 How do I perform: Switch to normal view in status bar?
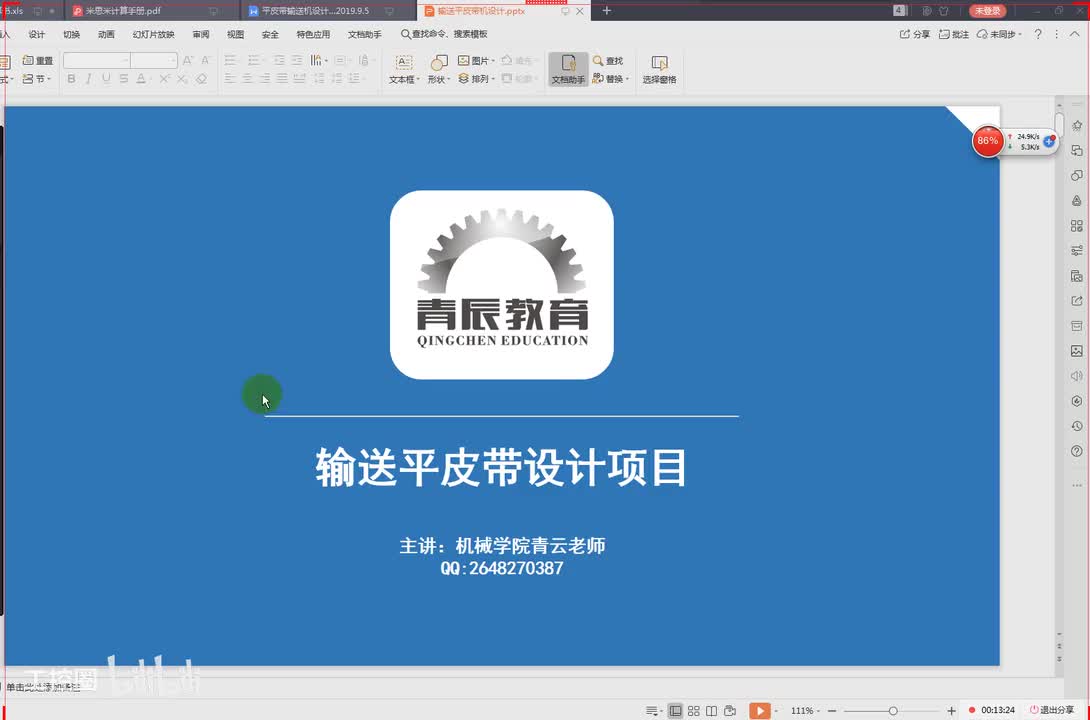click(675, 711)
